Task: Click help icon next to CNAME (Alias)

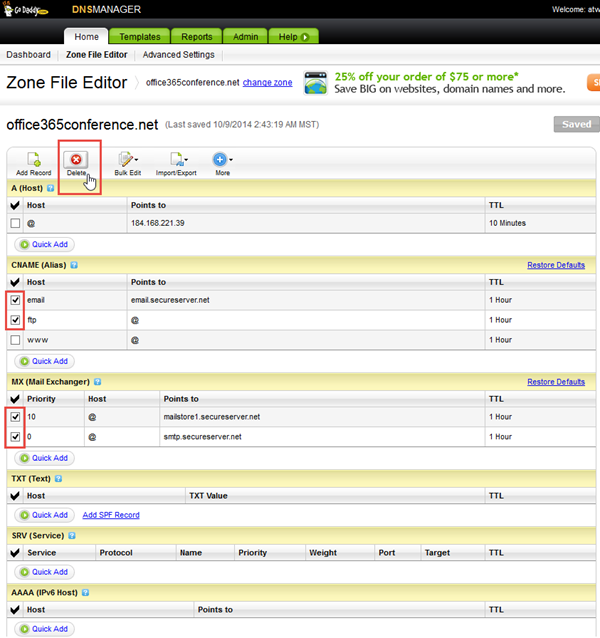Action: (x=75, y=265)
